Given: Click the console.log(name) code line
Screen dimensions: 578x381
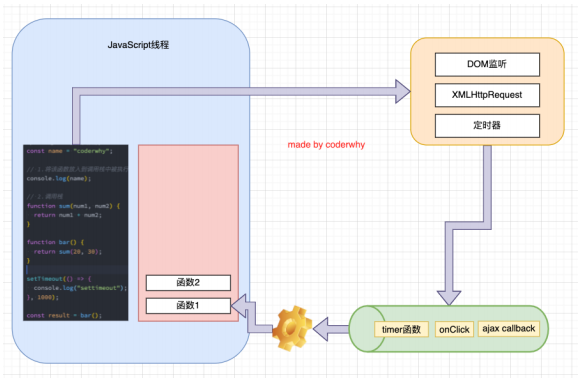Looking at the screenshot, I should pyautogui.click(x=59, y=178).
